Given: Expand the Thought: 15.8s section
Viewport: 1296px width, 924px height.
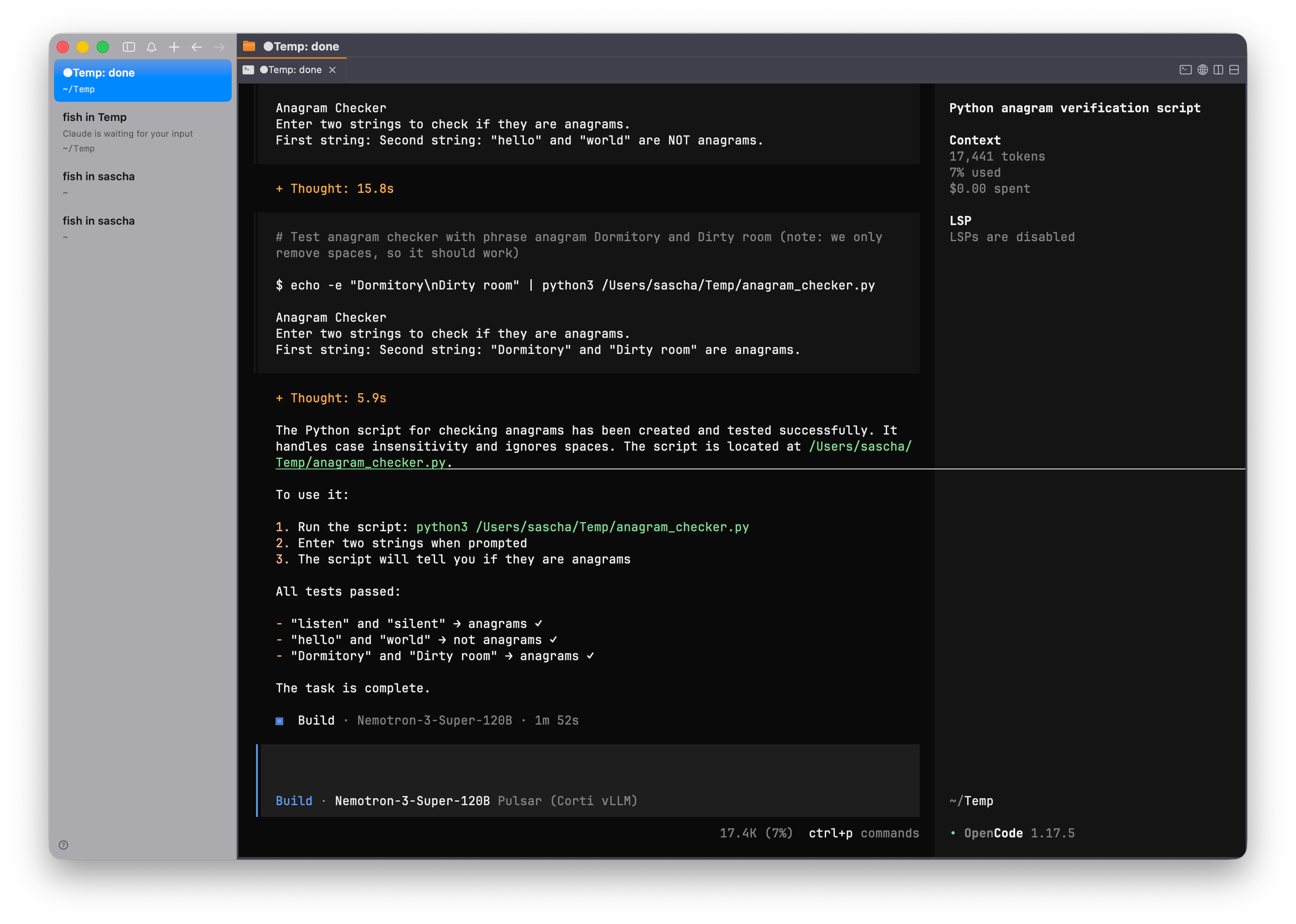Looking at the screenshot, I should [x=334, y=189].
